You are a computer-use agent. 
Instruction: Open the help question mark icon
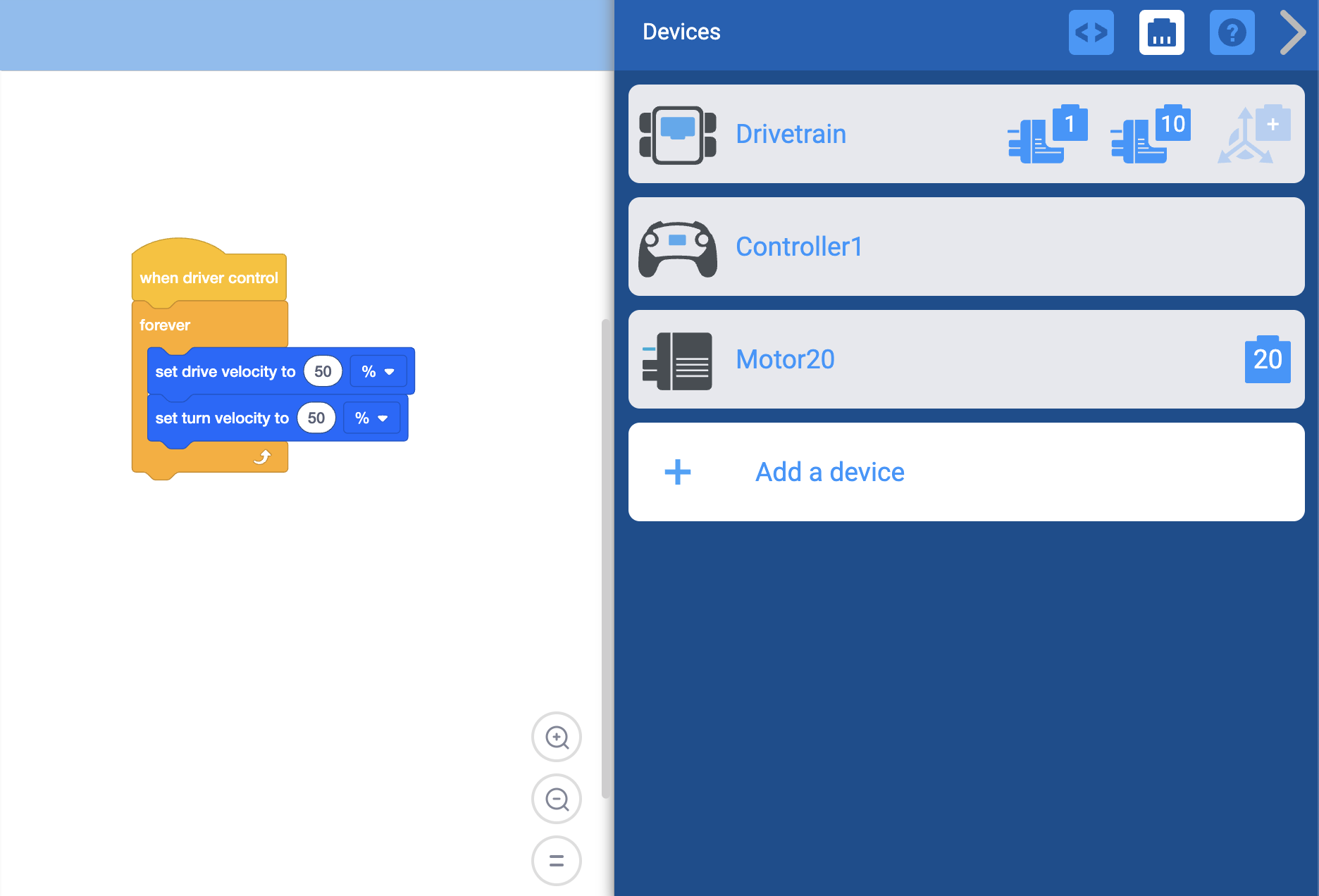tap(1232, 32)
